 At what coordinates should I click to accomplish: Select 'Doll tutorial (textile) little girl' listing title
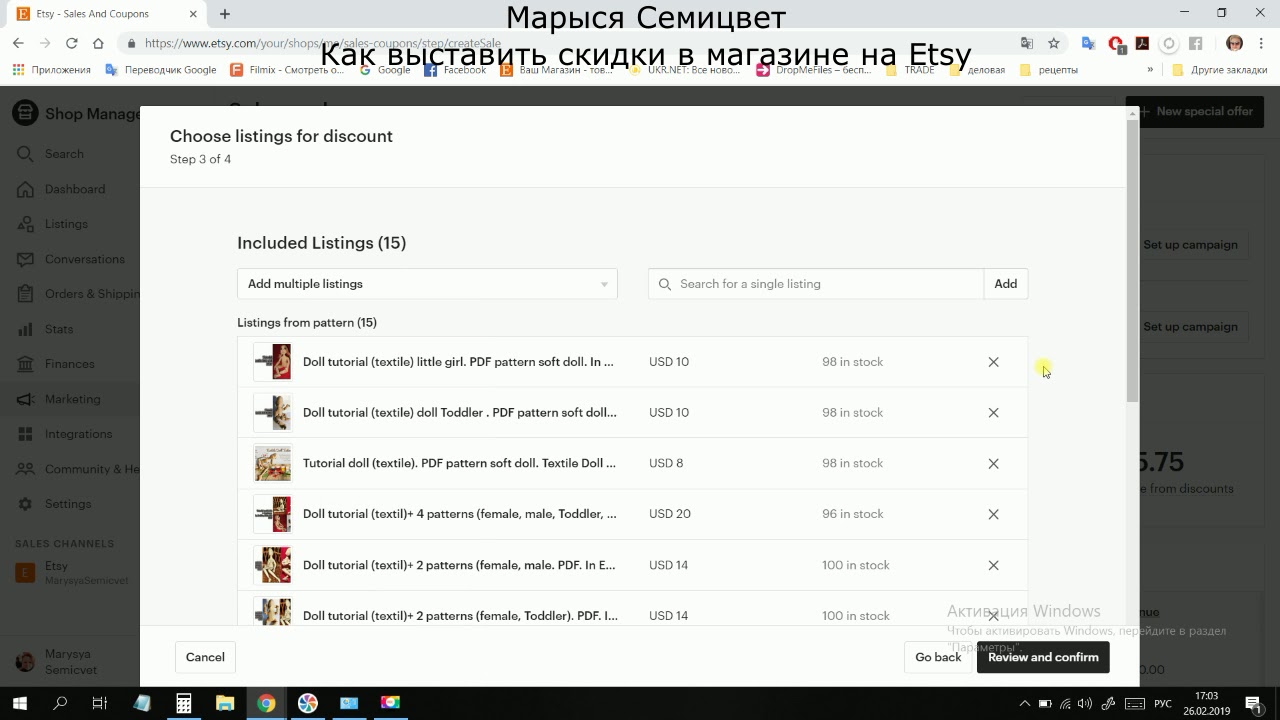tap(458, 362)
